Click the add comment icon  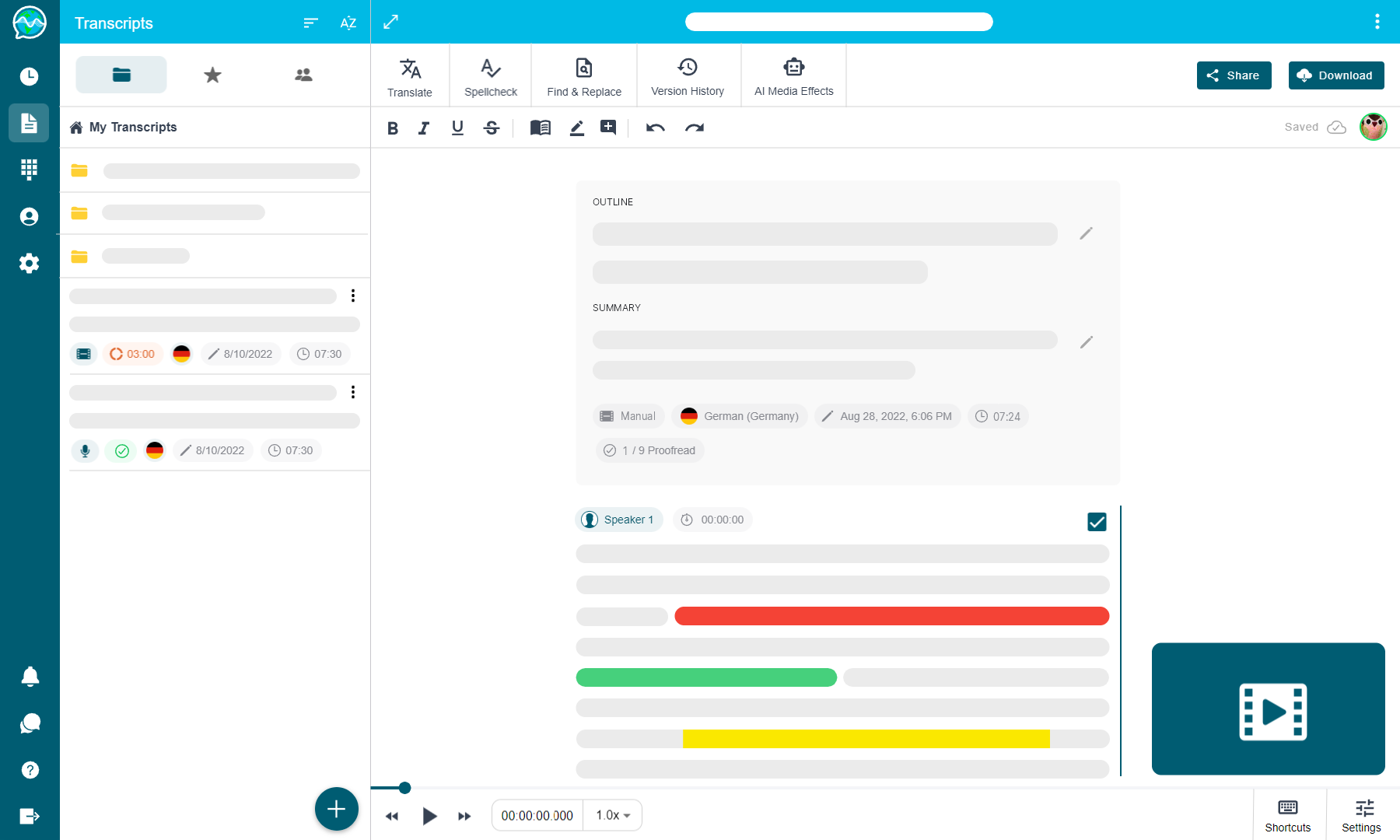pos(608,128)
